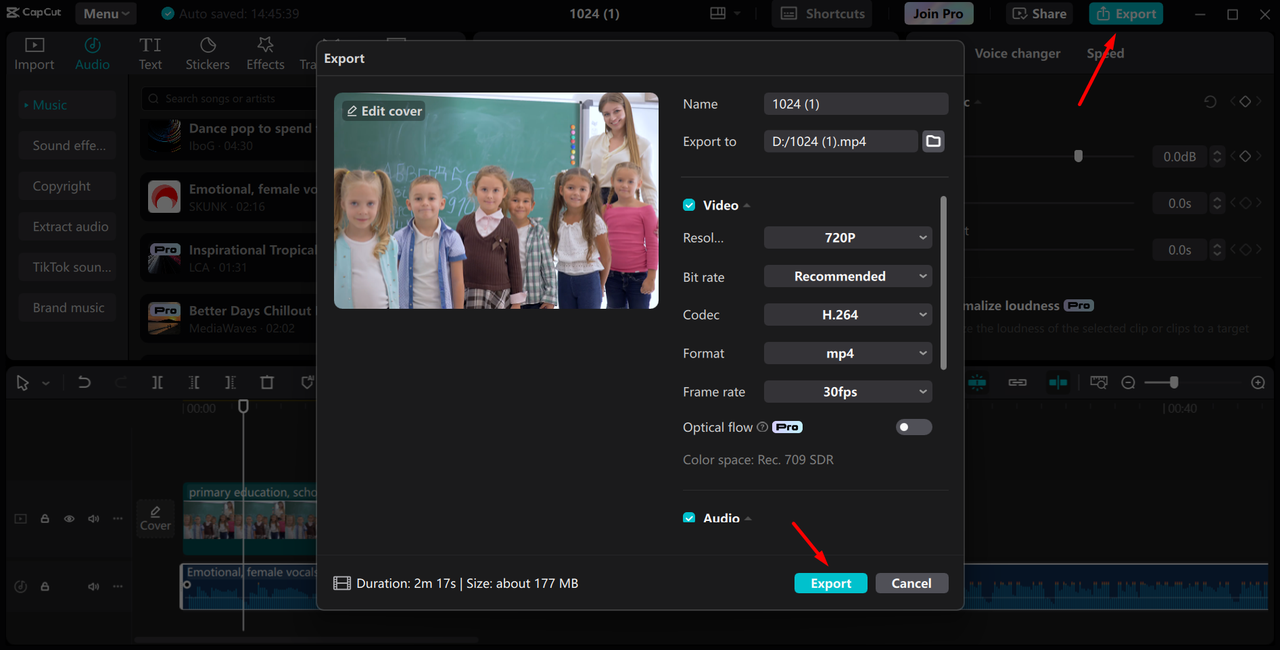The height and width of the screenshot is (650, 1280).
Task: Open the Bit rate Recommended dropdown
Action: coord(848,276)
